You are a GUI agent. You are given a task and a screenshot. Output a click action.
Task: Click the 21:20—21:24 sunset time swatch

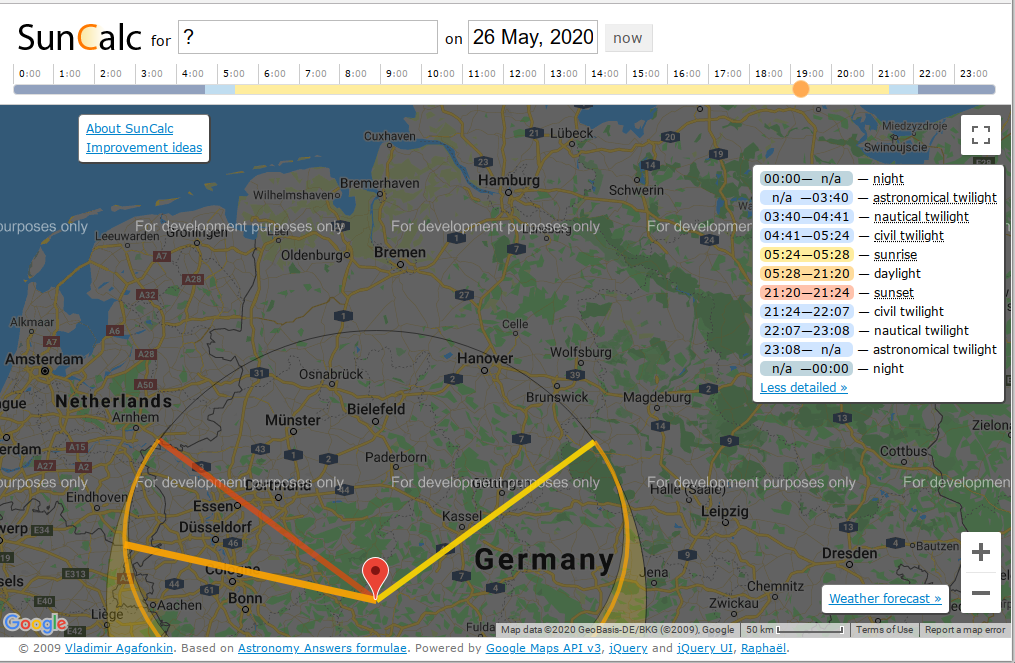point(806,293)
